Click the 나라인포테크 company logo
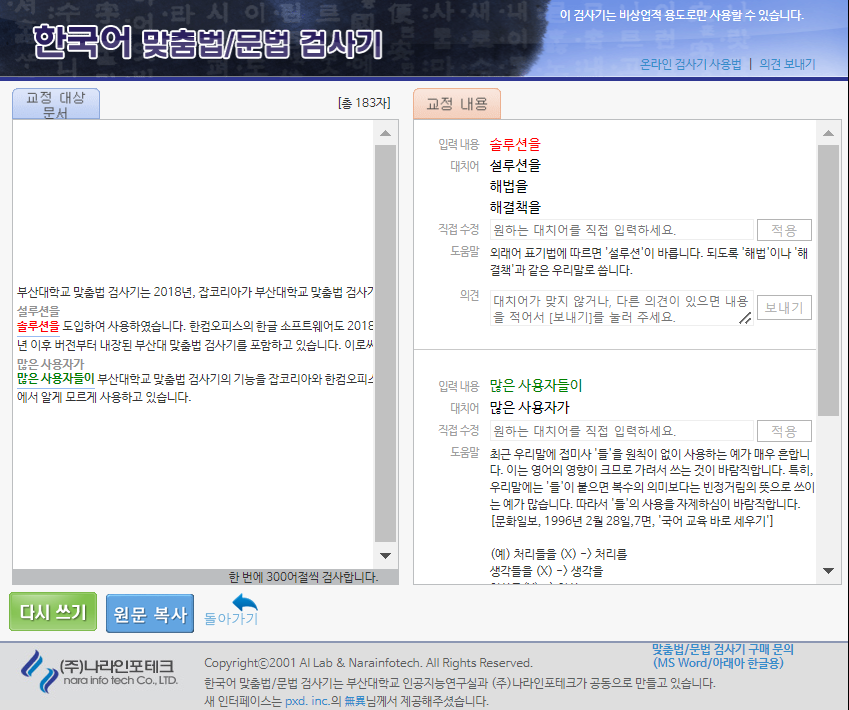 coord(99,672)
